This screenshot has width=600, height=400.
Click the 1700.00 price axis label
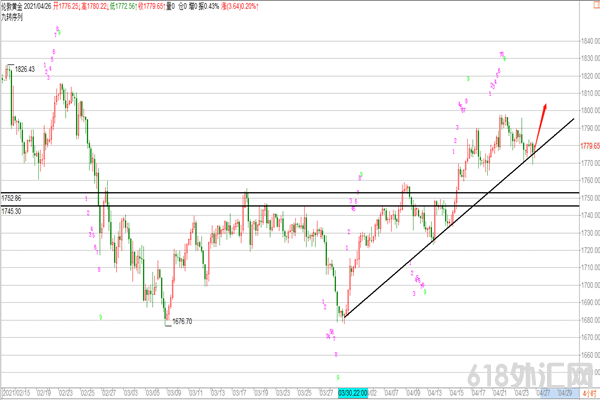click(x=590, y=285)
